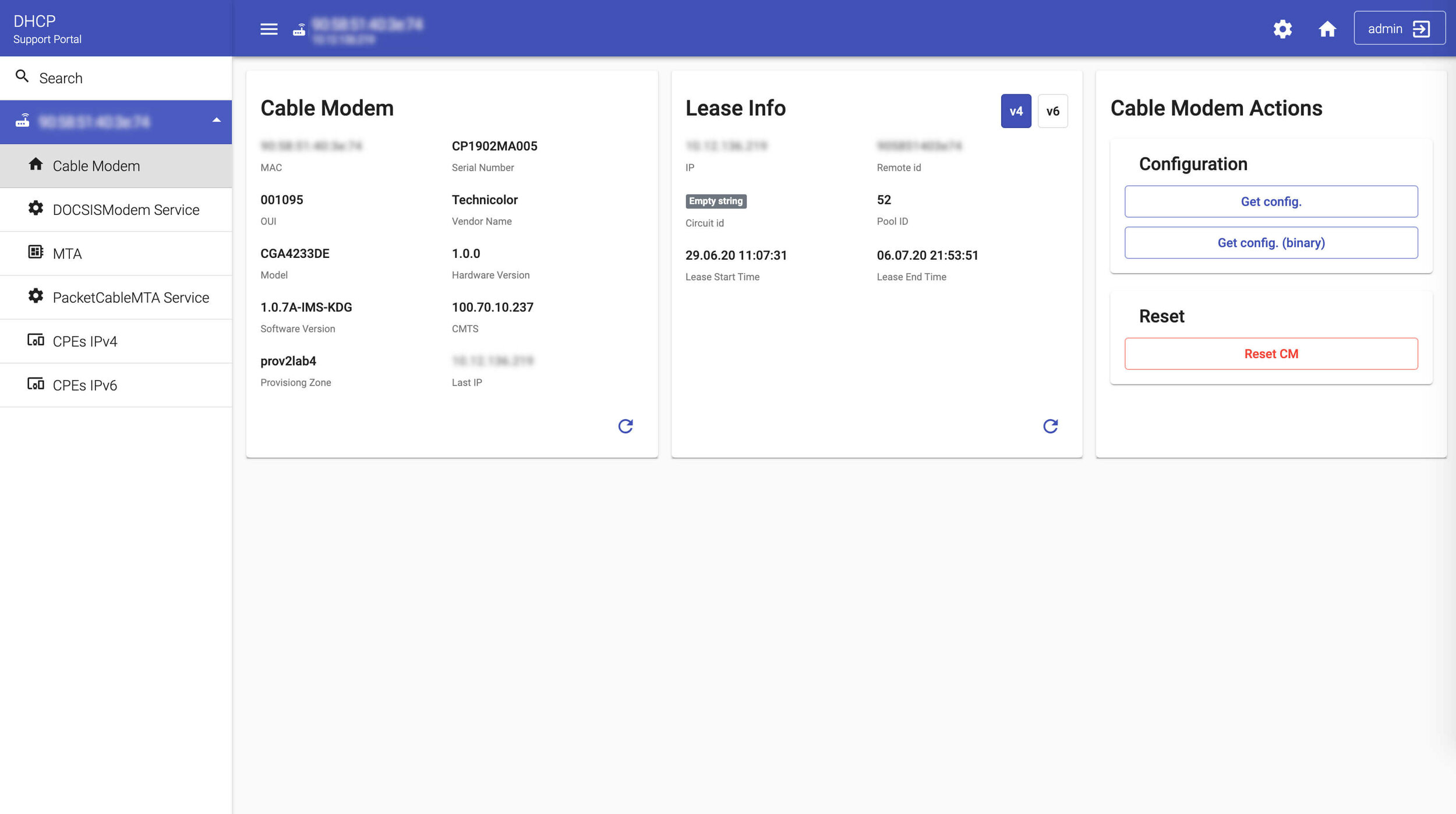Refresh the Cable Modem card
The height and width of the screenshot is (814, 1456).
625,426
